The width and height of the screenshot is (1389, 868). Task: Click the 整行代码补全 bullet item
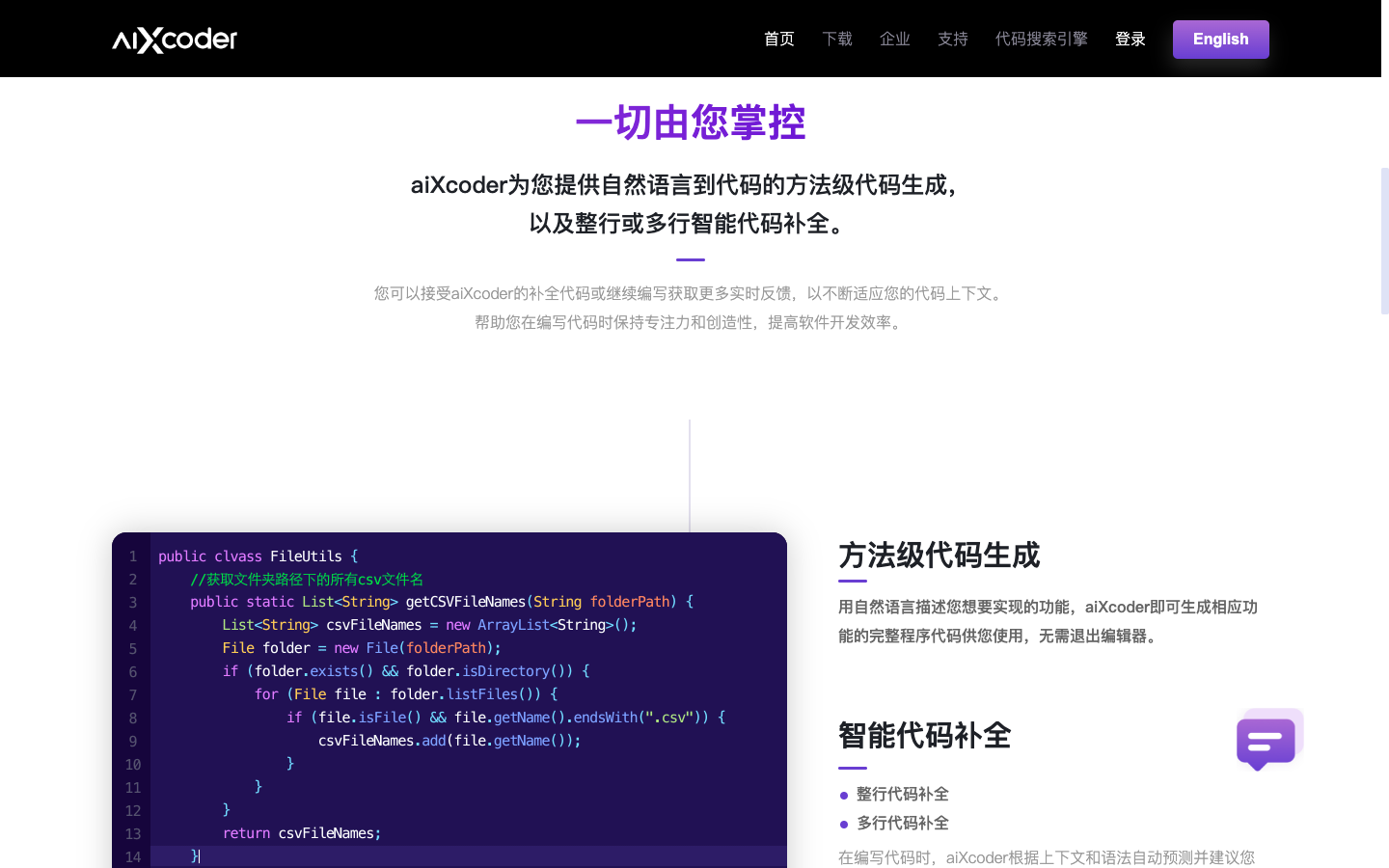(903, 794)
